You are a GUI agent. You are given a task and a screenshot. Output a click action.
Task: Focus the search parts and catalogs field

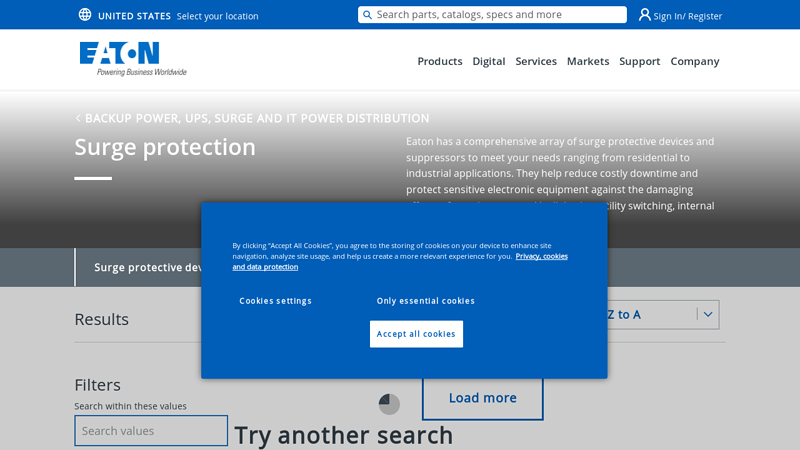(x=492, y=15)
